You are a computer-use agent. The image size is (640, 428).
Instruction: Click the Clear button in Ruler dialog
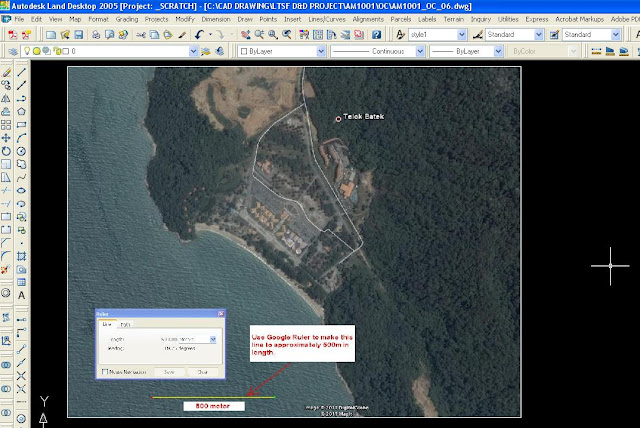[202, 372]
